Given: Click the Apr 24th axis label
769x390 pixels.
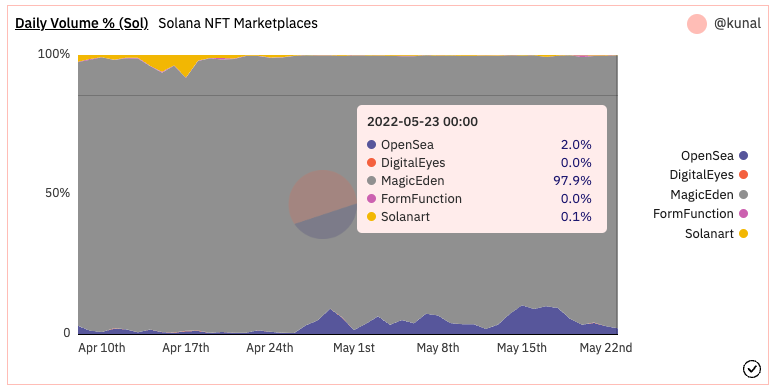Looking at the screenshot, I should click(269, 348).
